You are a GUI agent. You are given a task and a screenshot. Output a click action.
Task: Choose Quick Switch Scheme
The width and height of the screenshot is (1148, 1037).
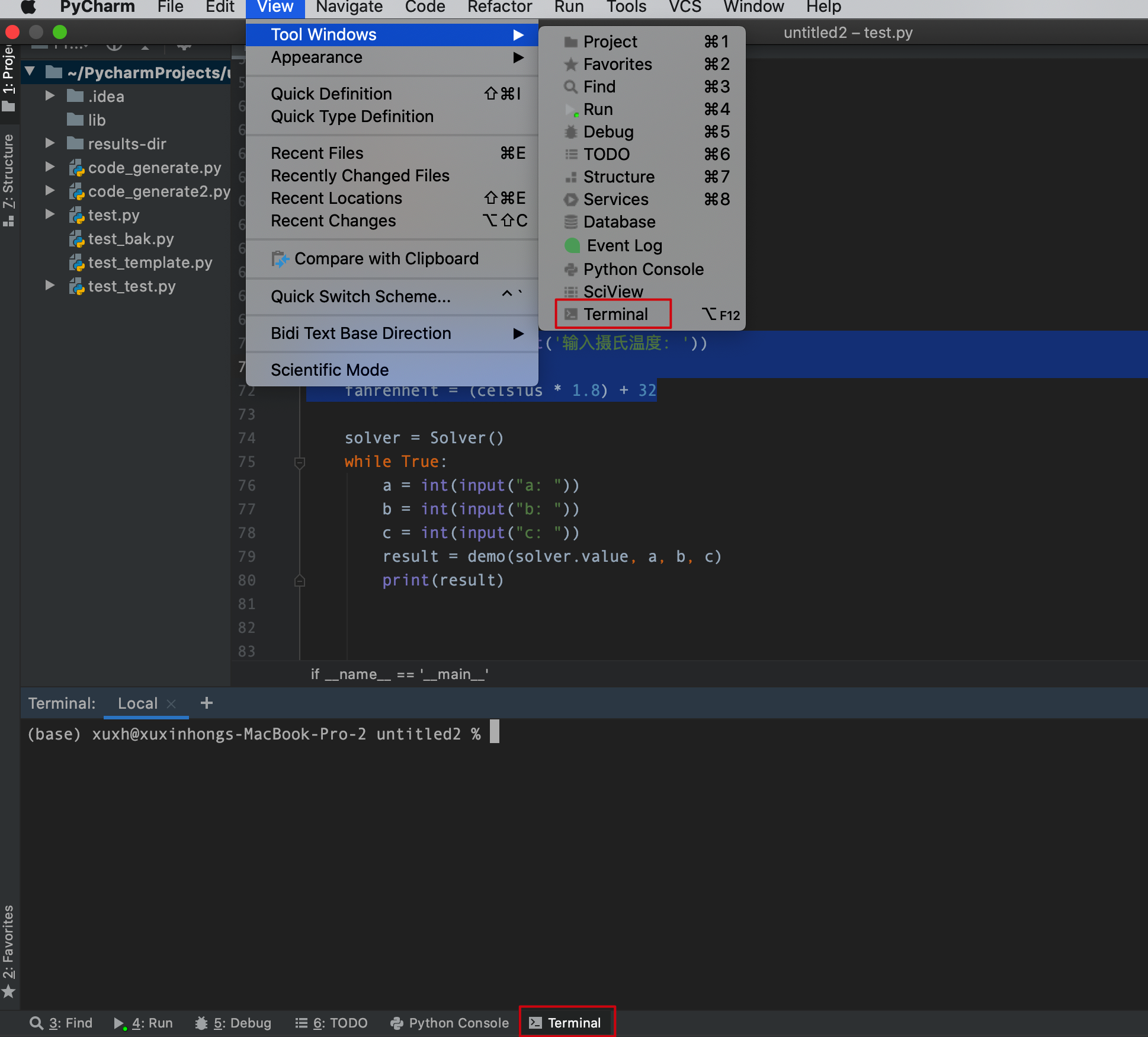coord(392,296)
